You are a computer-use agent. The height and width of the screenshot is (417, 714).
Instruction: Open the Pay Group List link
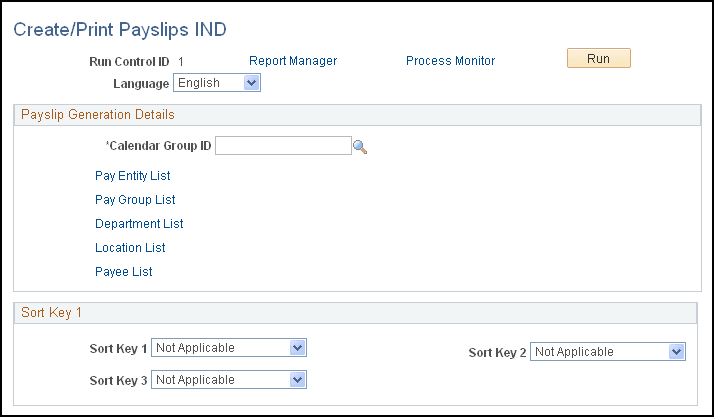(135, 200)
